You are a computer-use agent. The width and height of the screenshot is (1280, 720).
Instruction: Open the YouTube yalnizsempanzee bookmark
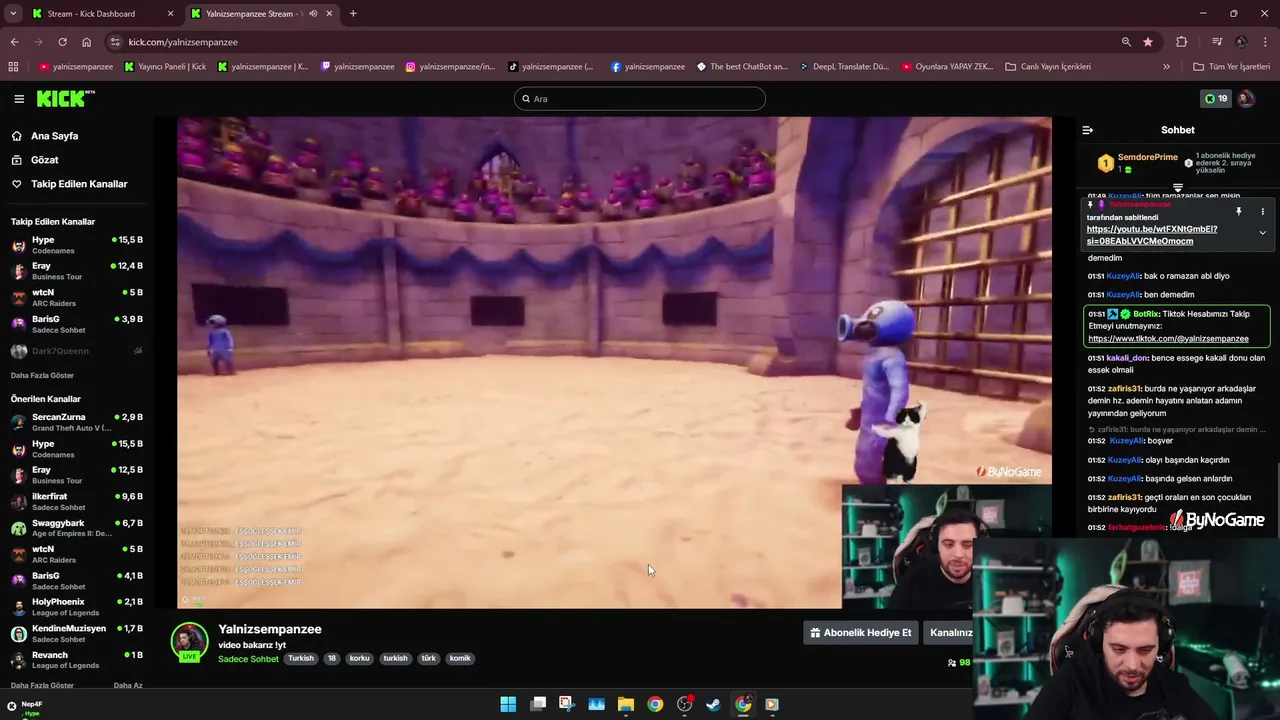tap(76, 67)
